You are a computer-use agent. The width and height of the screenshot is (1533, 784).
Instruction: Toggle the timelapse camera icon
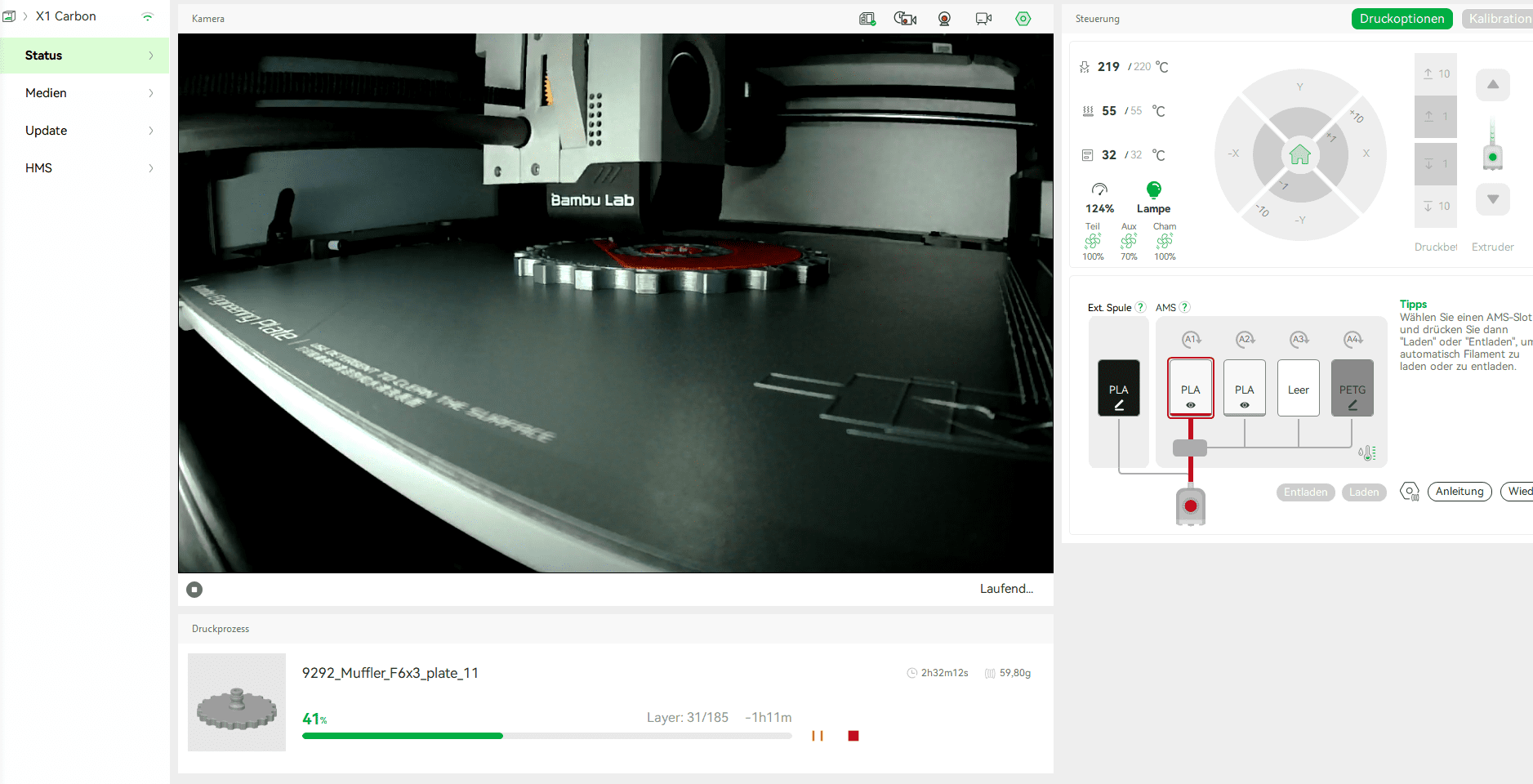(x=905, y=19)
